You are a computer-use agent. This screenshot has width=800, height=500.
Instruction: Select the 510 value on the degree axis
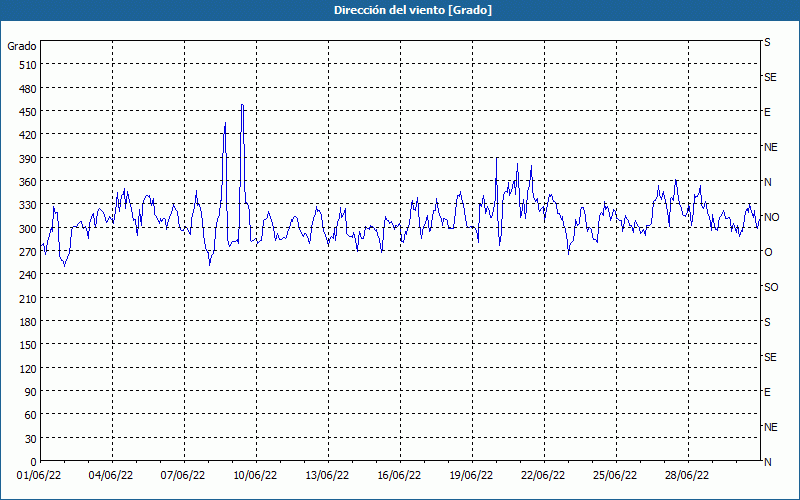point(29,65)
